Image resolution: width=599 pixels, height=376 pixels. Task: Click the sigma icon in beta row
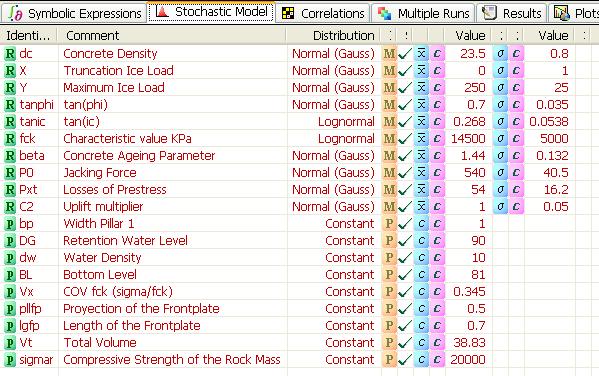pos(500,156)
